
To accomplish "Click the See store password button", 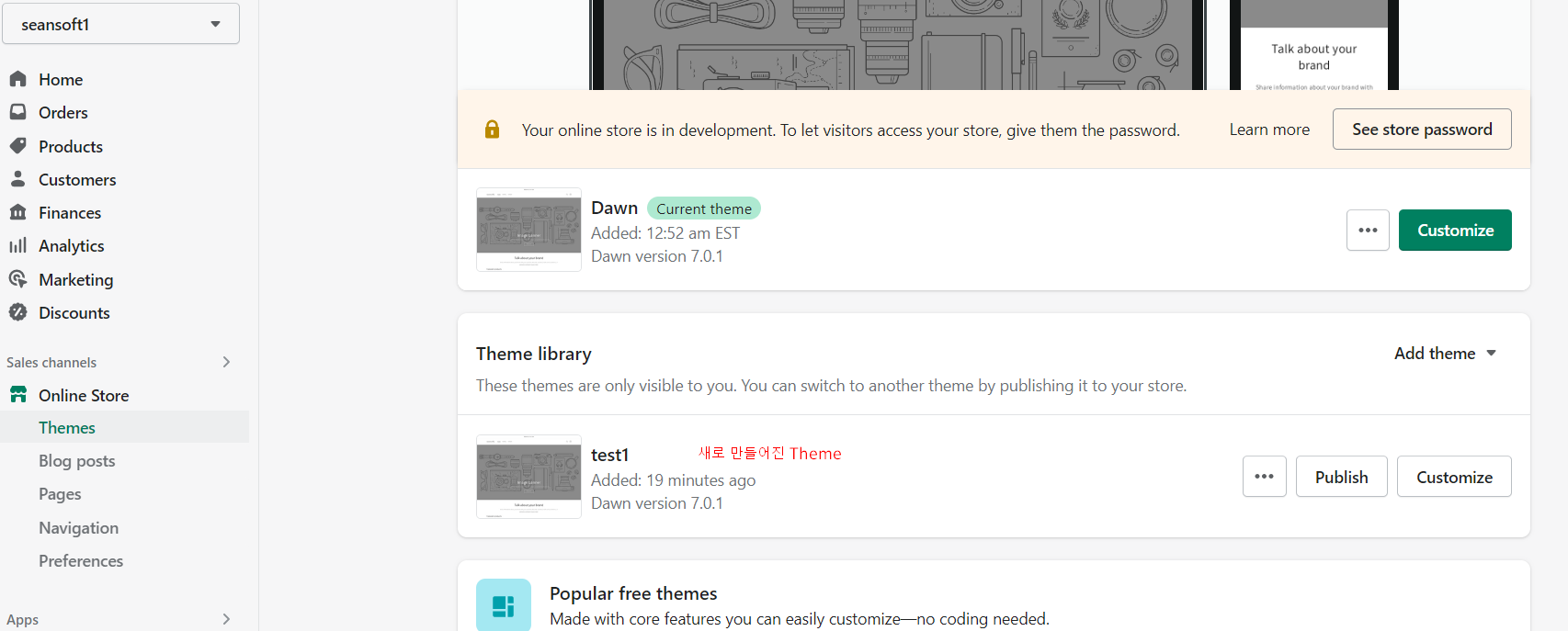I will [1422, 130].
